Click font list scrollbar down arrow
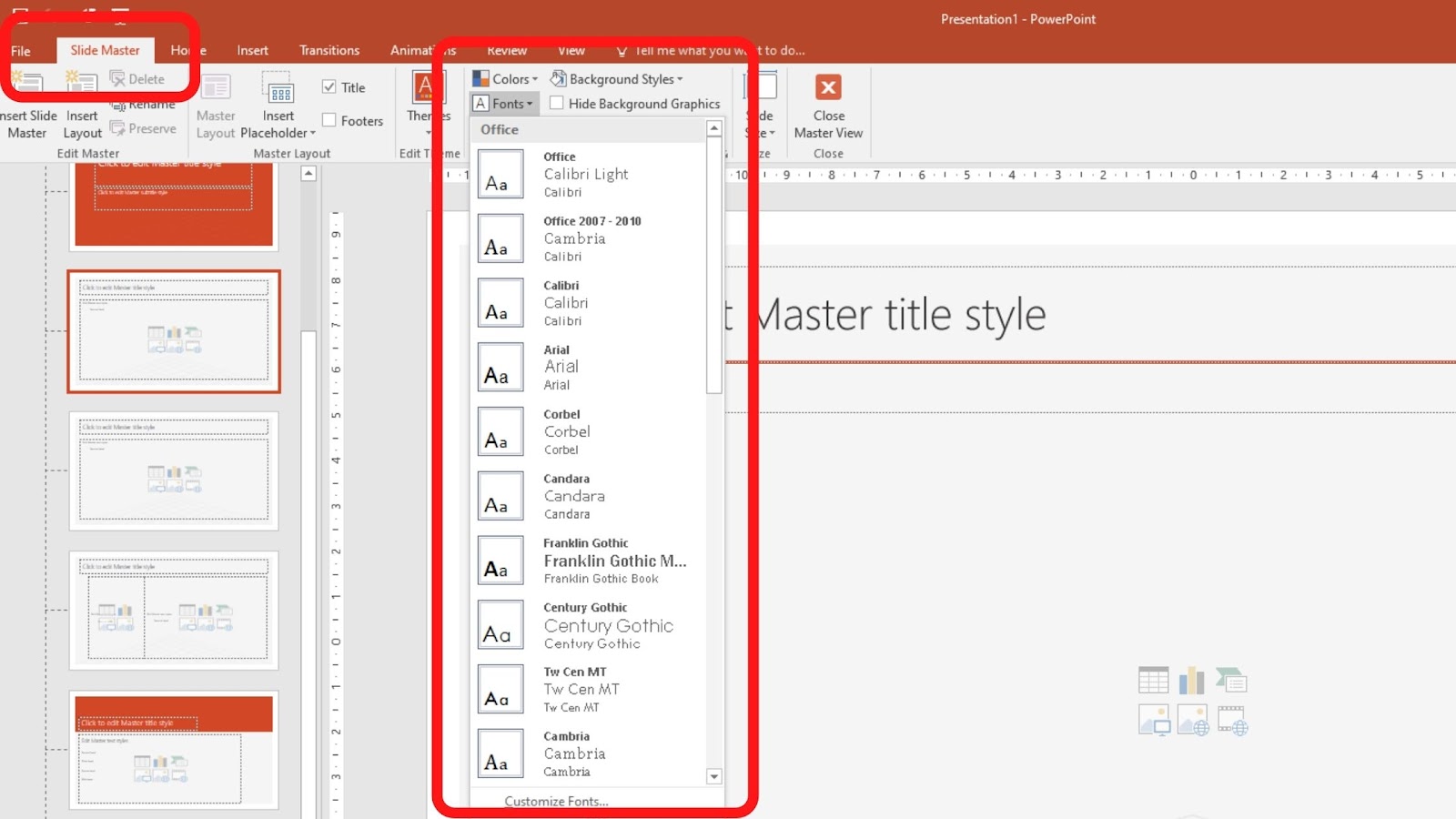The width and height of the screenshot is (1456, 819). point(714,776)
